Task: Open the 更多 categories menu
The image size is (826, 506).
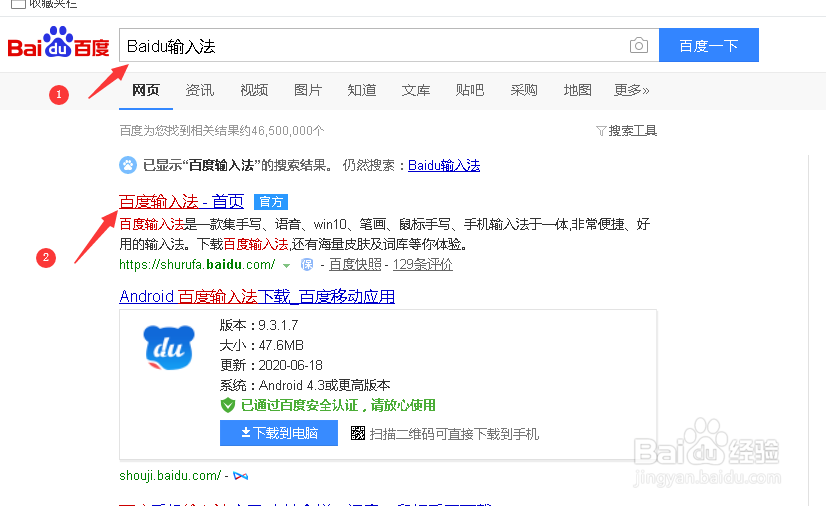Action: (631, 90)
